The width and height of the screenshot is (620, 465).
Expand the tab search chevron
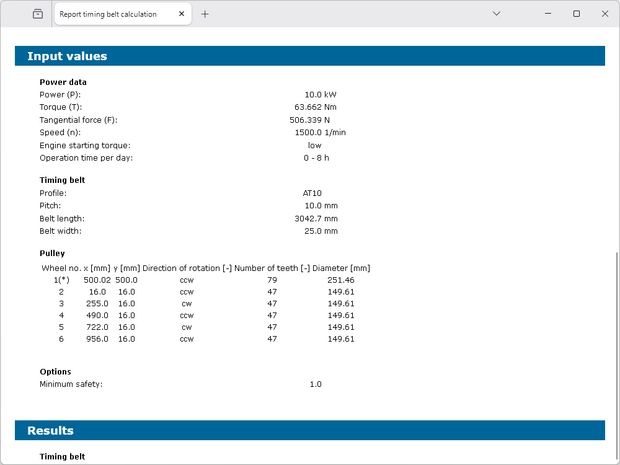[497, 14]
